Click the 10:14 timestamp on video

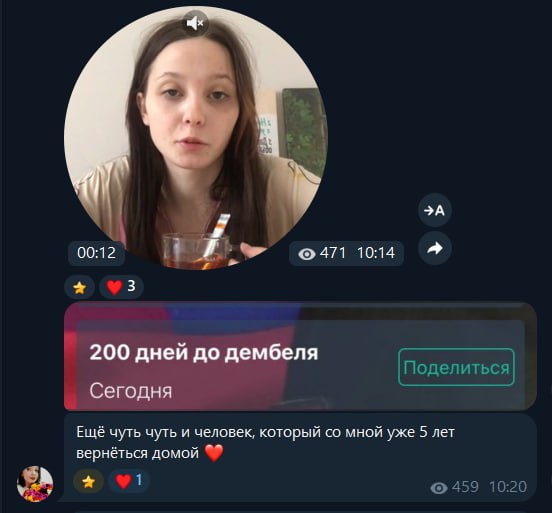376,253
